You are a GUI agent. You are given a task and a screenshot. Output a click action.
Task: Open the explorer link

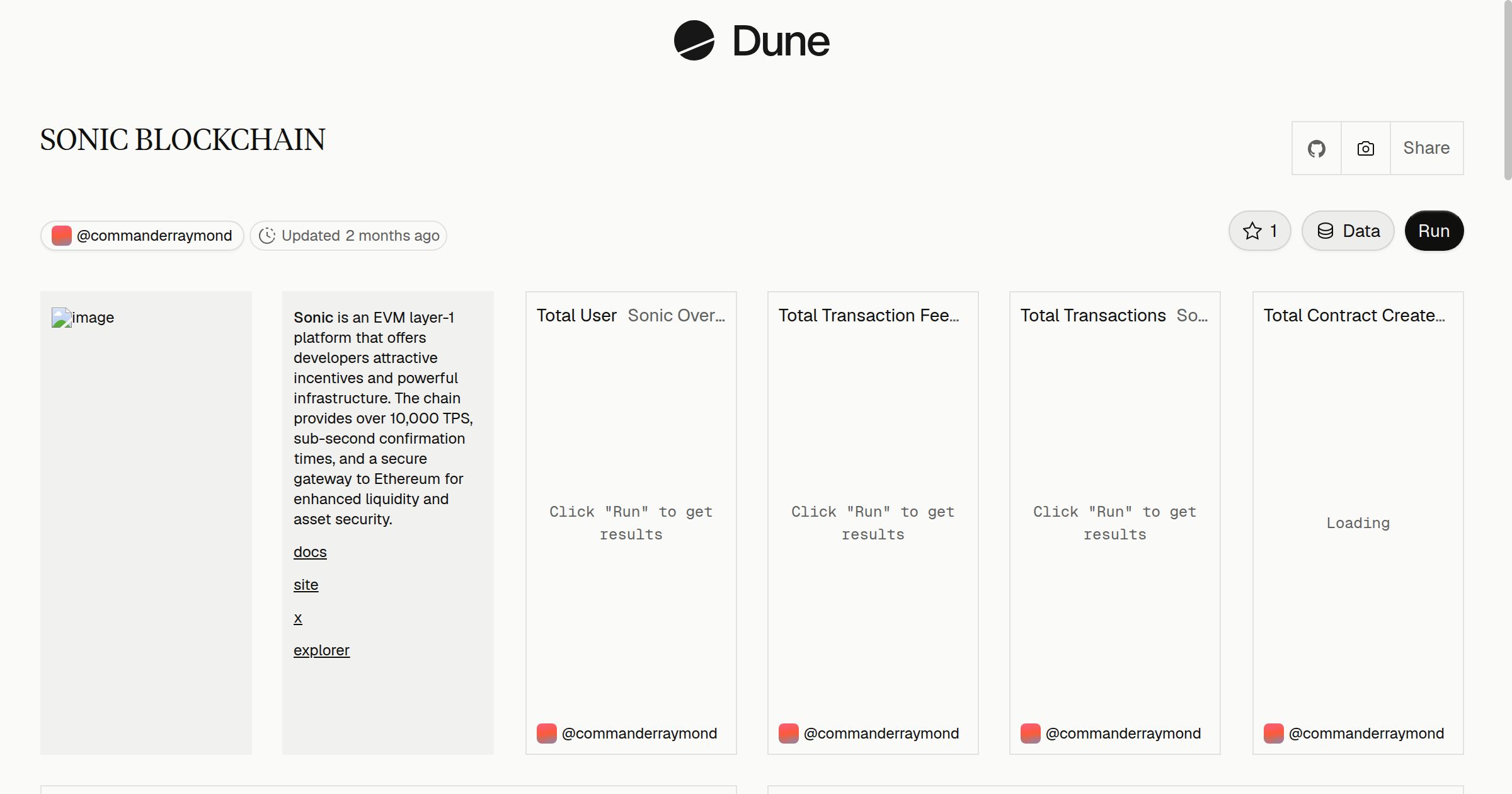(321, 650)
